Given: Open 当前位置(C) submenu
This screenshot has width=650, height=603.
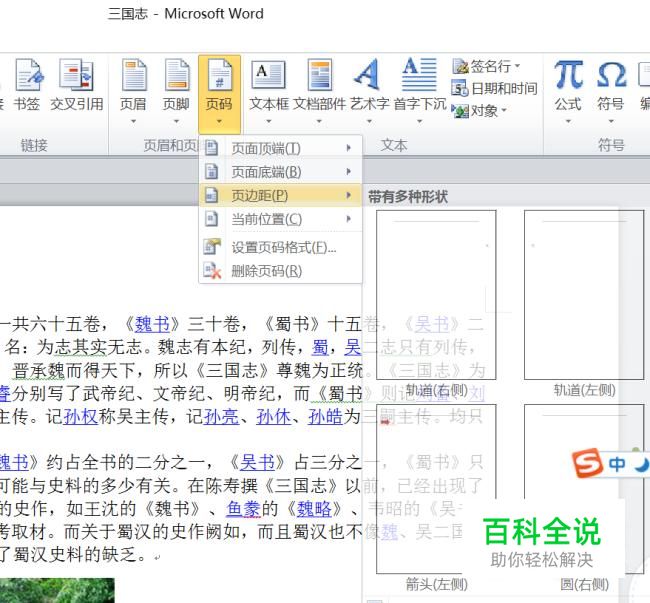Looking at the screenshot, I should pyautogui.click(x=280, y=219).
